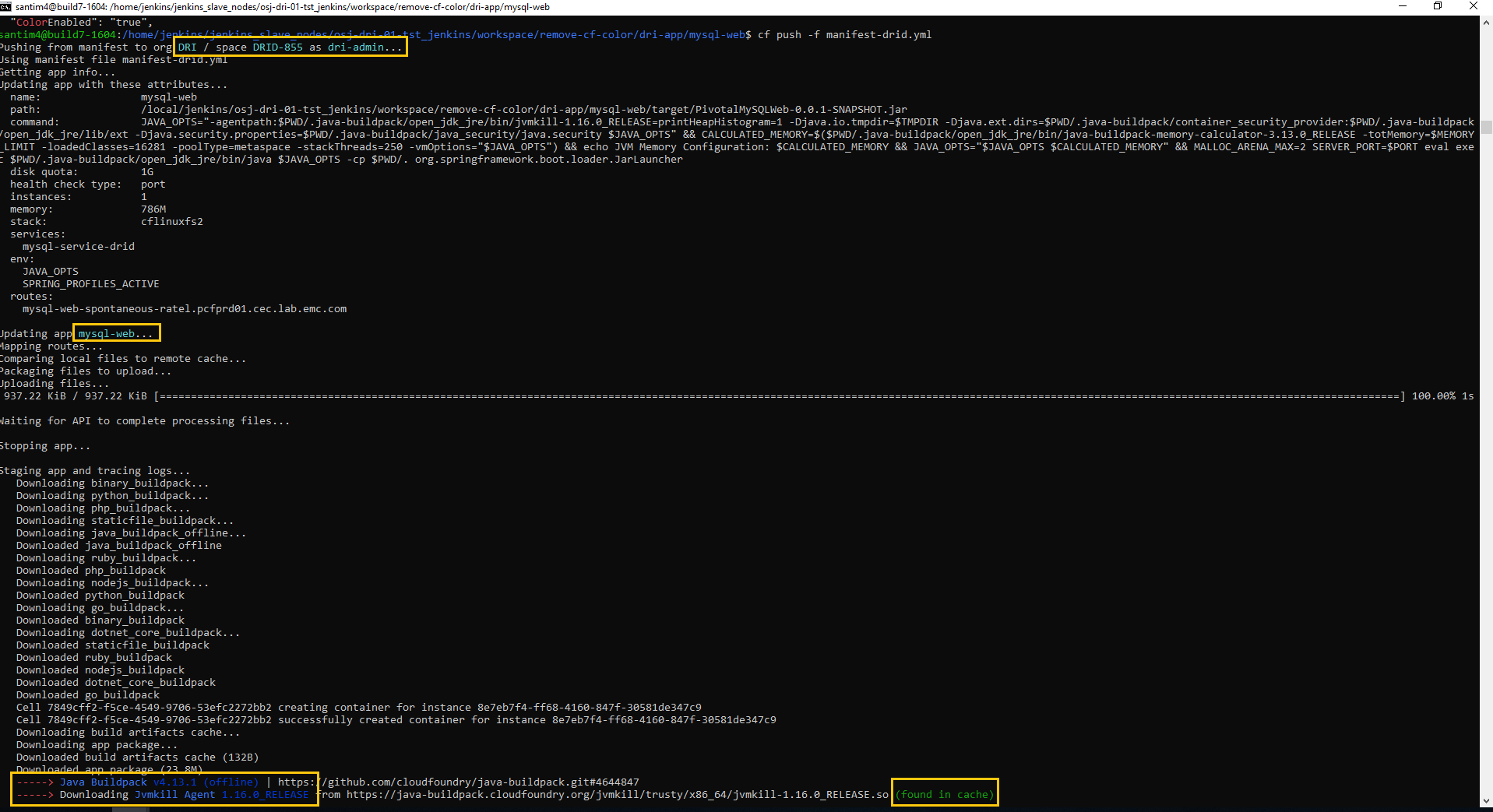
Task: Click 'Downloaded java_buildpack_offline' log line
Action: 119,546
